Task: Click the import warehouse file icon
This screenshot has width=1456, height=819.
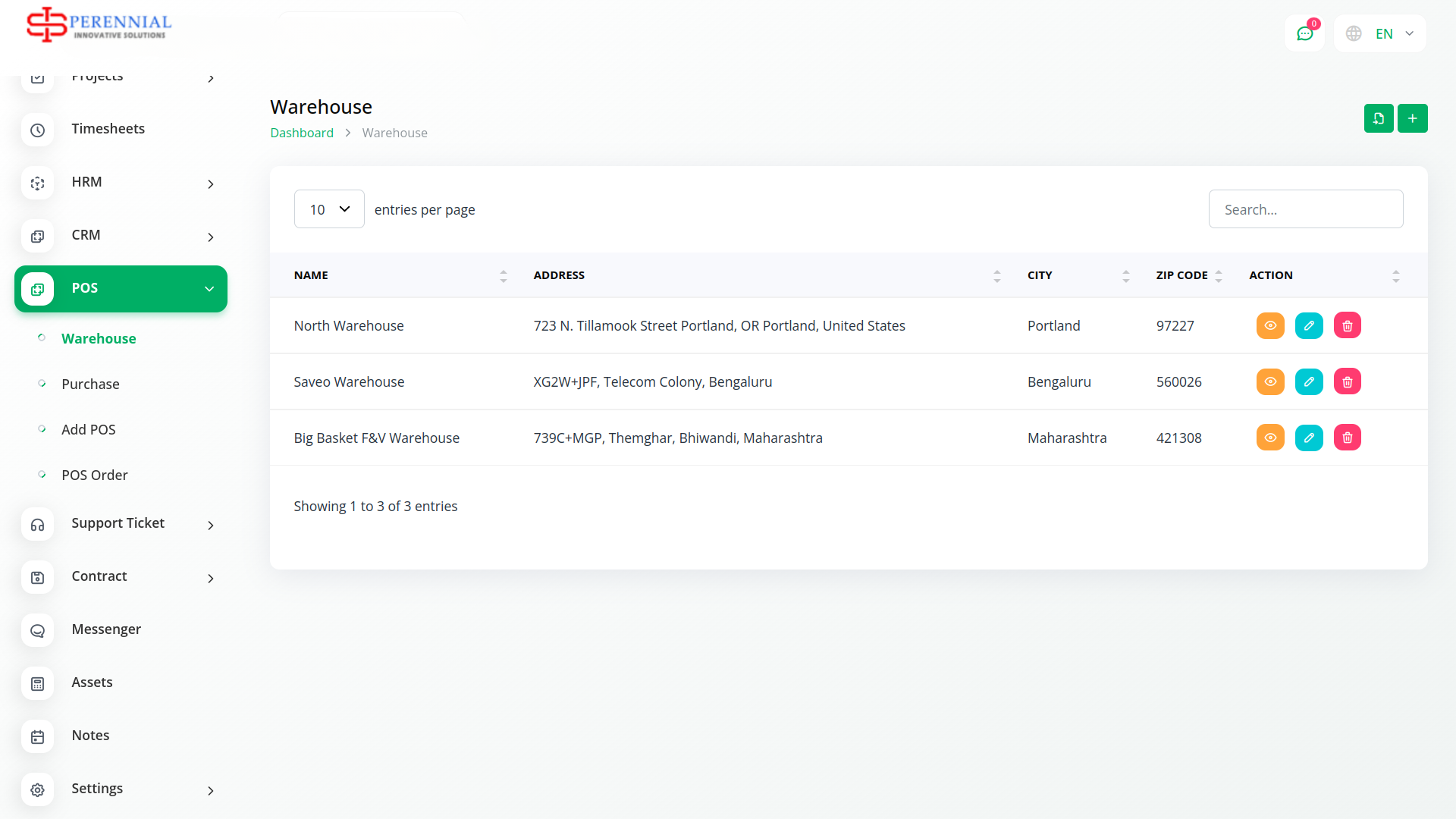Action: [1378, 118]
